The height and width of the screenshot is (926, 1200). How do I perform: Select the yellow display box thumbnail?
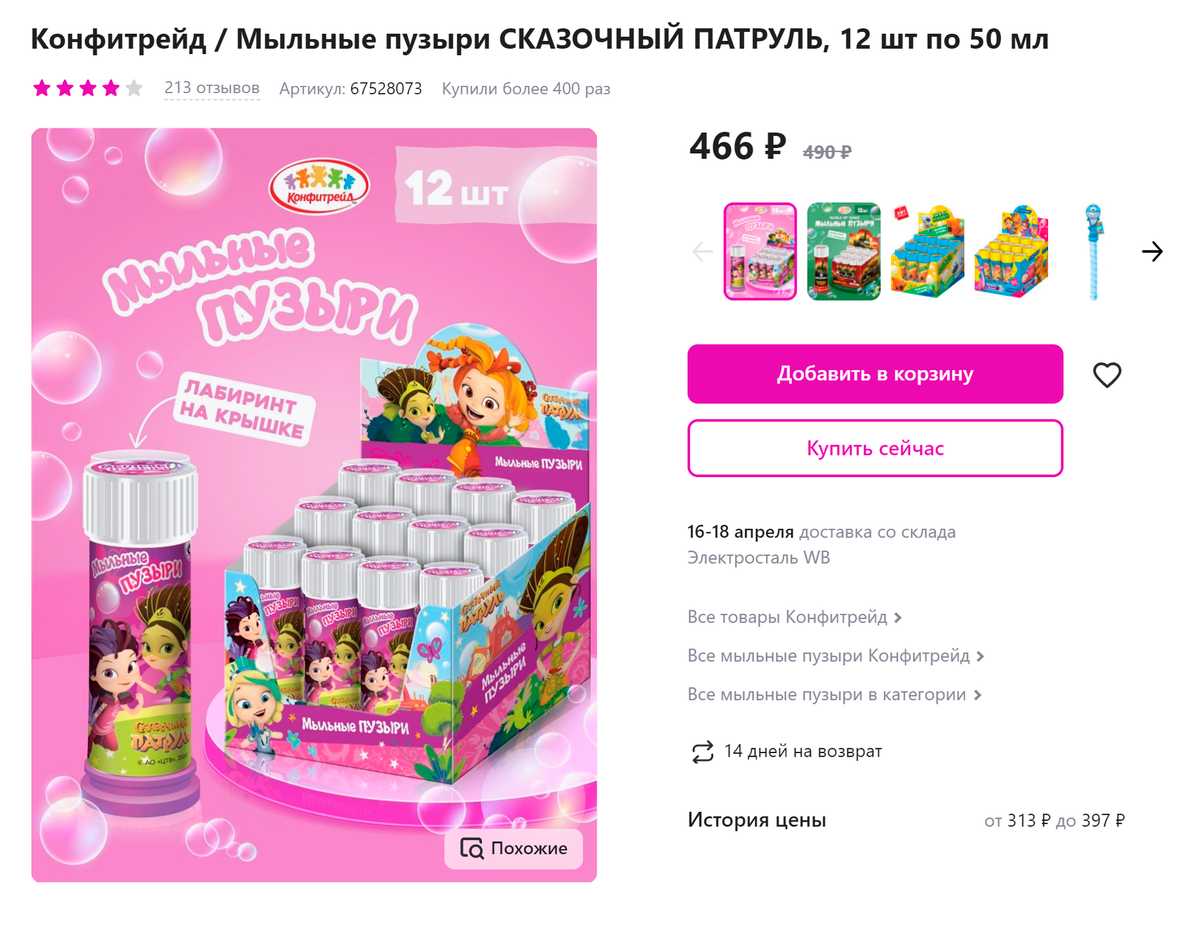click(1012, 252)
